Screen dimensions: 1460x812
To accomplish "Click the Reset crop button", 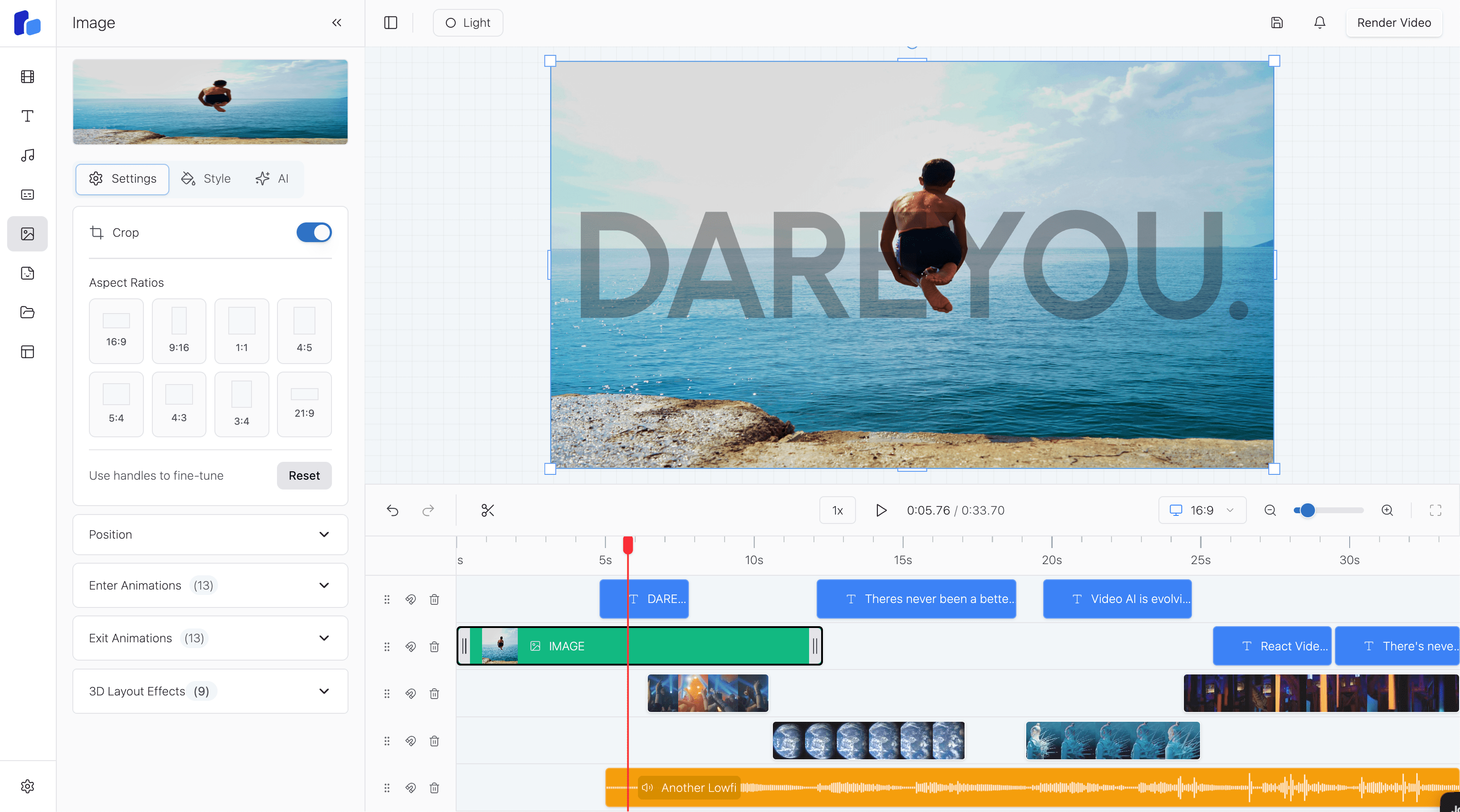I will (x=304, y=475).
